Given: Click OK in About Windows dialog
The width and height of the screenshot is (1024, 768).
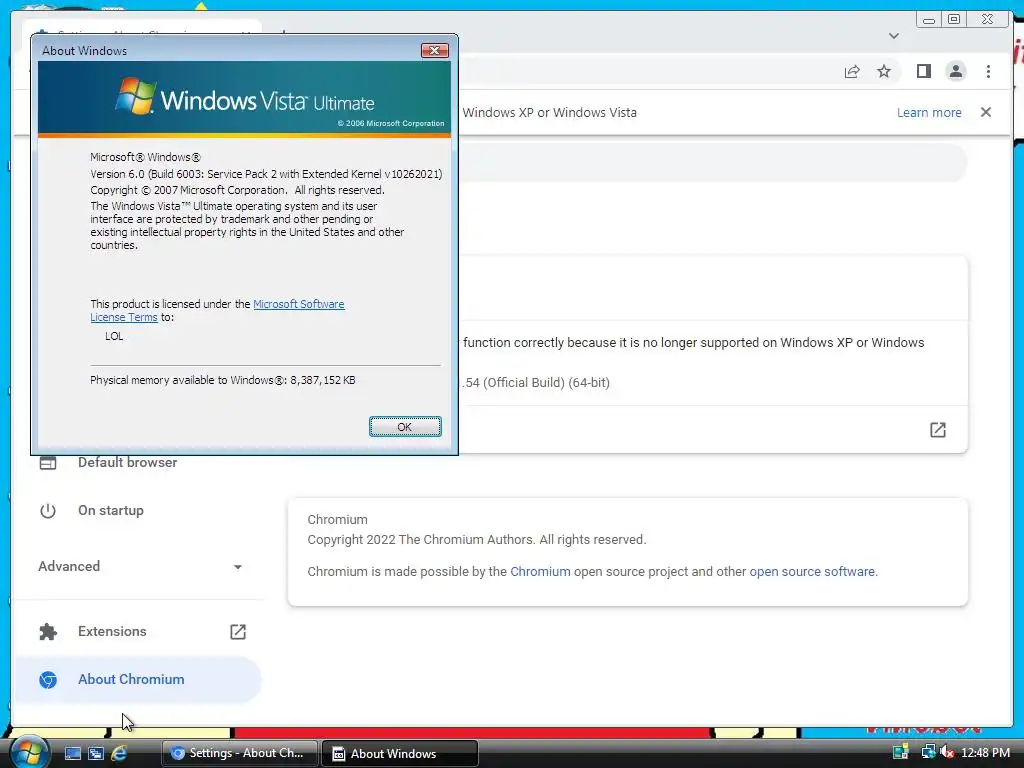Looking at the screenshot, I should coord(405,426).
